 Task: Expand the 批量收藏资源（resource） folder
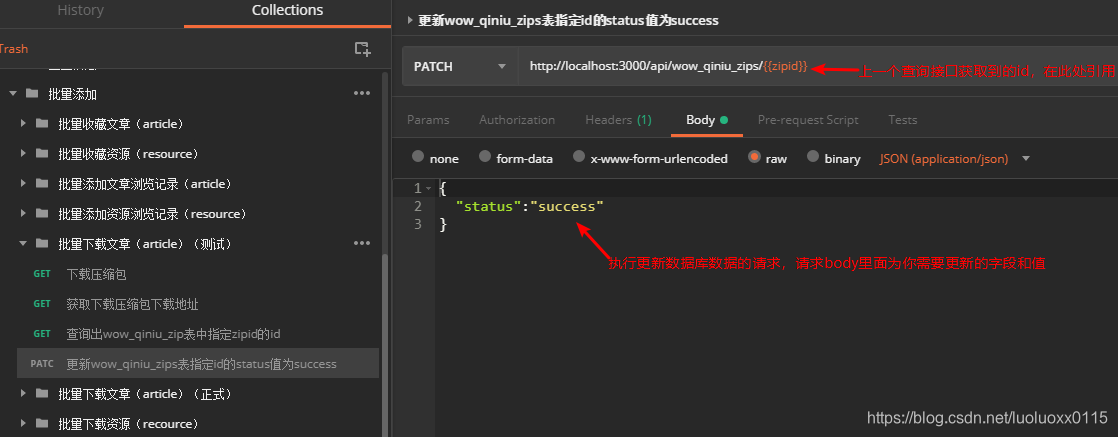pyautogui.click(x=24, y=153)
